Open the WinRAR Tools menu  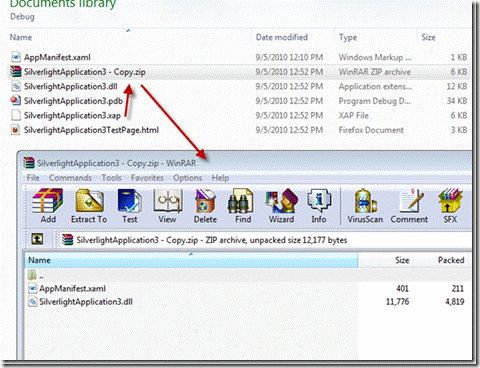pyautogui.click(x=111, y=178)
